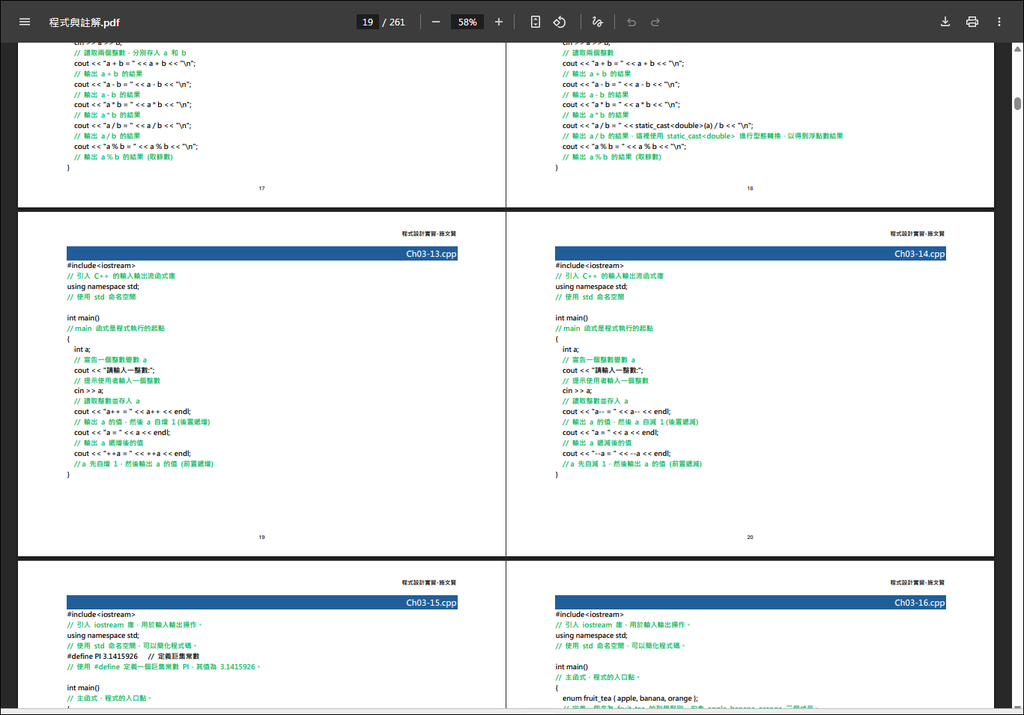1024x715 pixels.
Task: Click the 'enum fruit_tea' code line
Action: click(630, 698)
